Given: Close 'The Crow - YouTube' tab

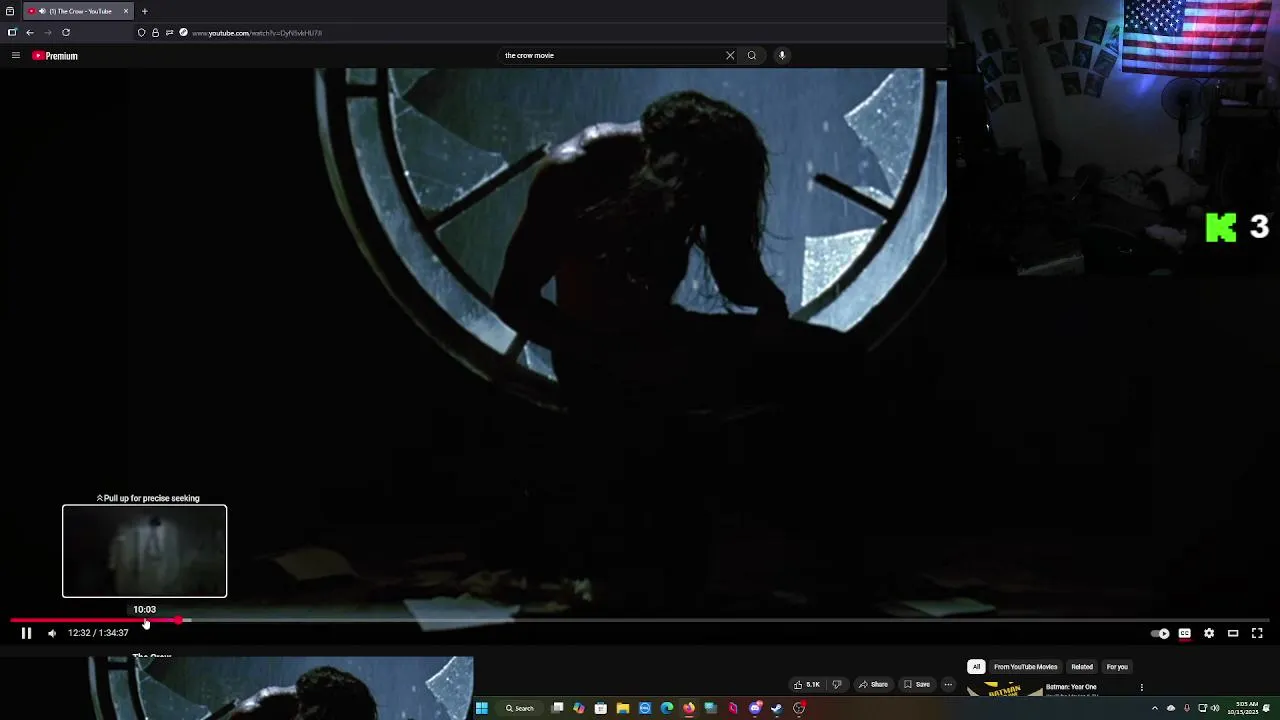Looking at the screenshot, I should tap(126, 11).
